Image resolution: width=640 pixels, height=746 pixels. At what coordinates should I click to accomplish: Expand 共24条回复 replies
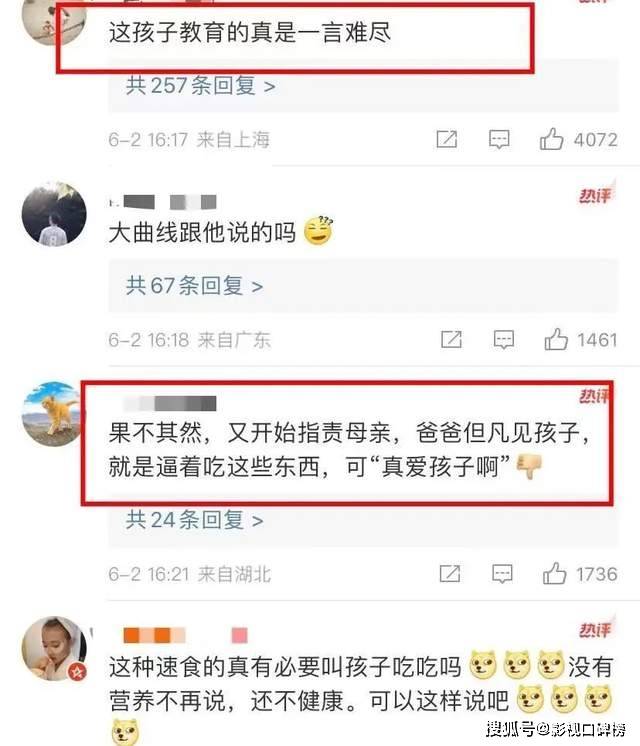coord(194,520)
